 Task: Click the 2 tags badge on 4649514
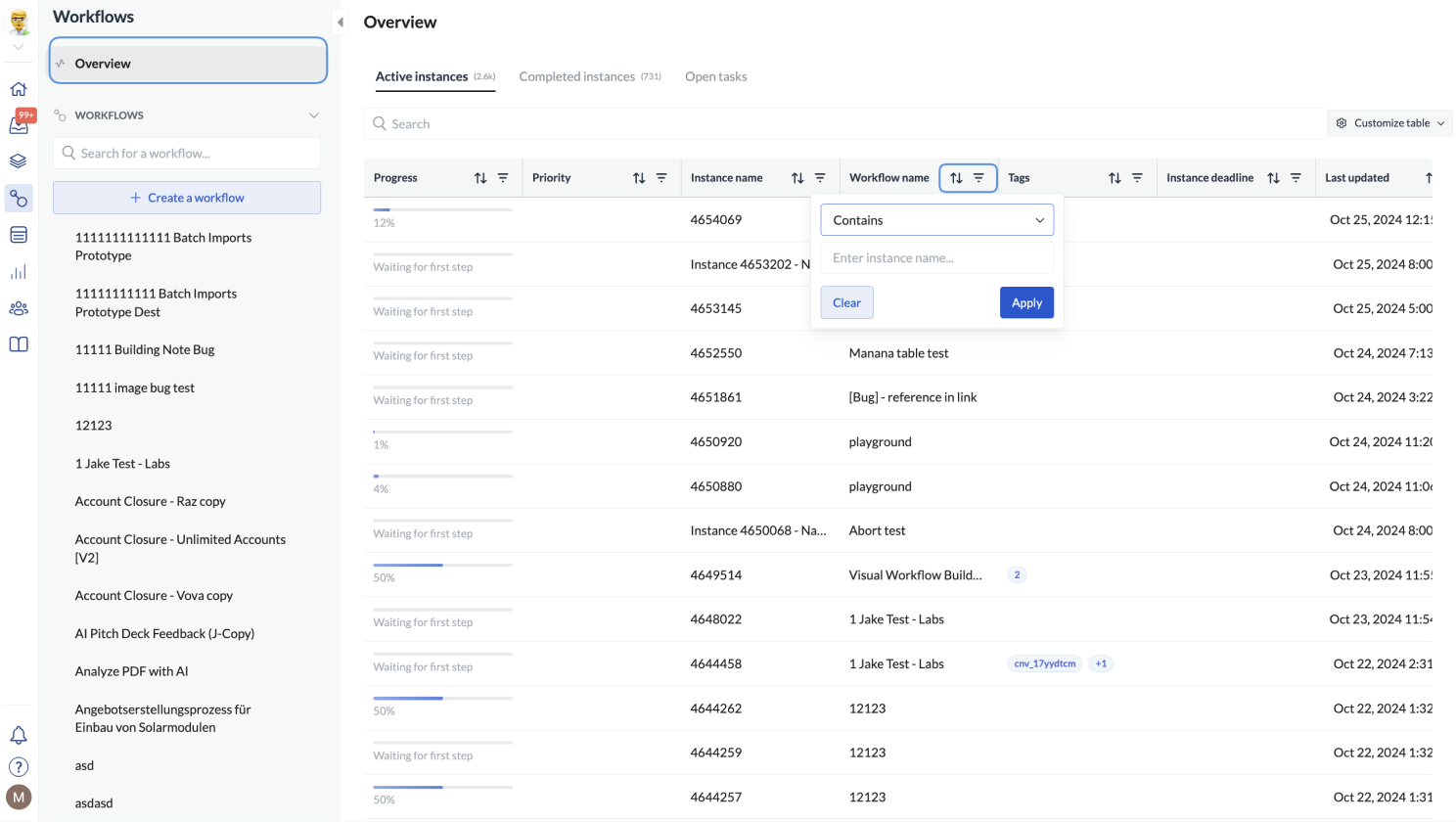1017,574
